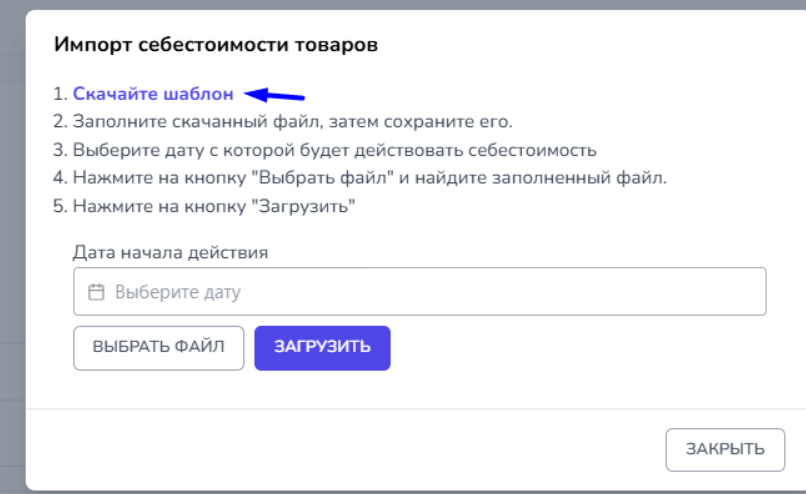Click the 'Импорт себестоимости товаров' dialog title
Screen dimensions: 806x494
point(215,45)
